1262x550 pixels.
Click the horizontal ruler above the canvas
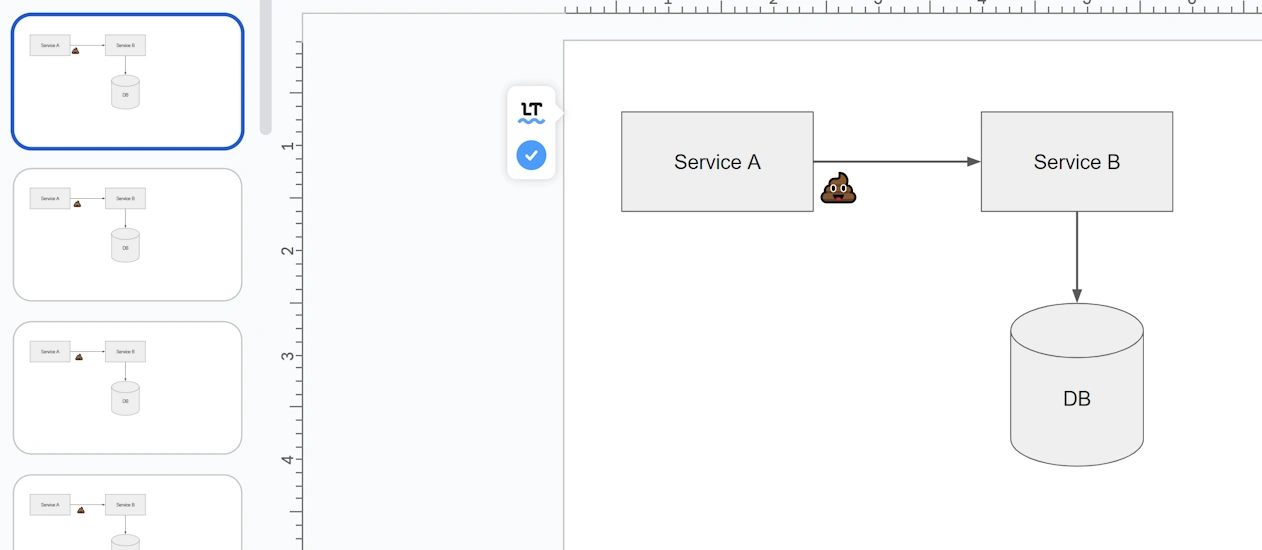tap(913, 6)
